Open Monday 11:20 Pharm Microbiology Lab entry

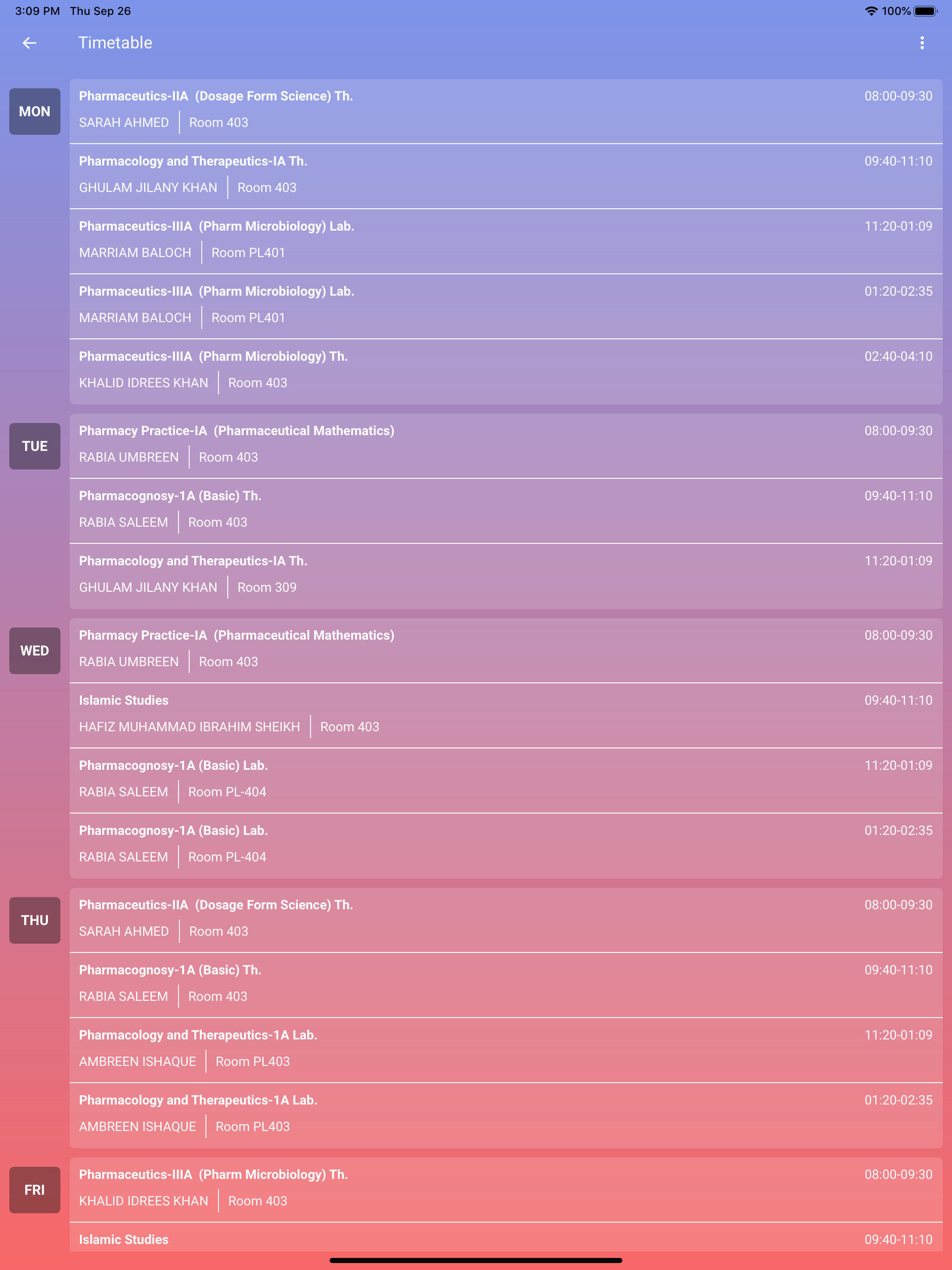[506, 241]
